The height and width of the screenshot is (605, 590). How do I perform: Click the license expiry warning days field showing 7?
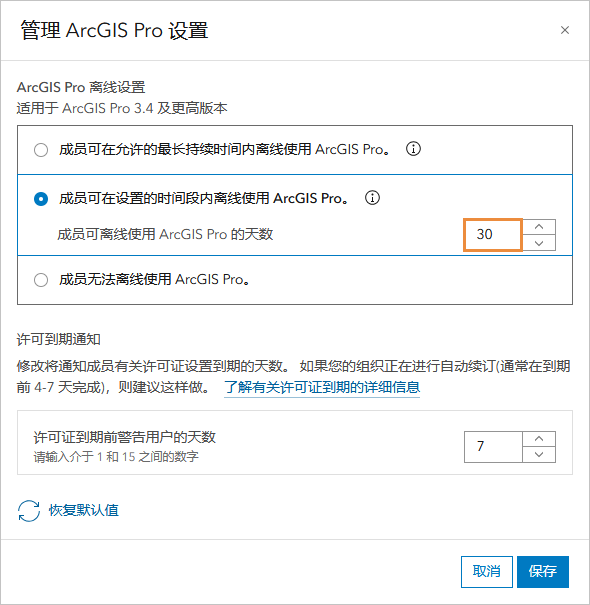(493, 447)
